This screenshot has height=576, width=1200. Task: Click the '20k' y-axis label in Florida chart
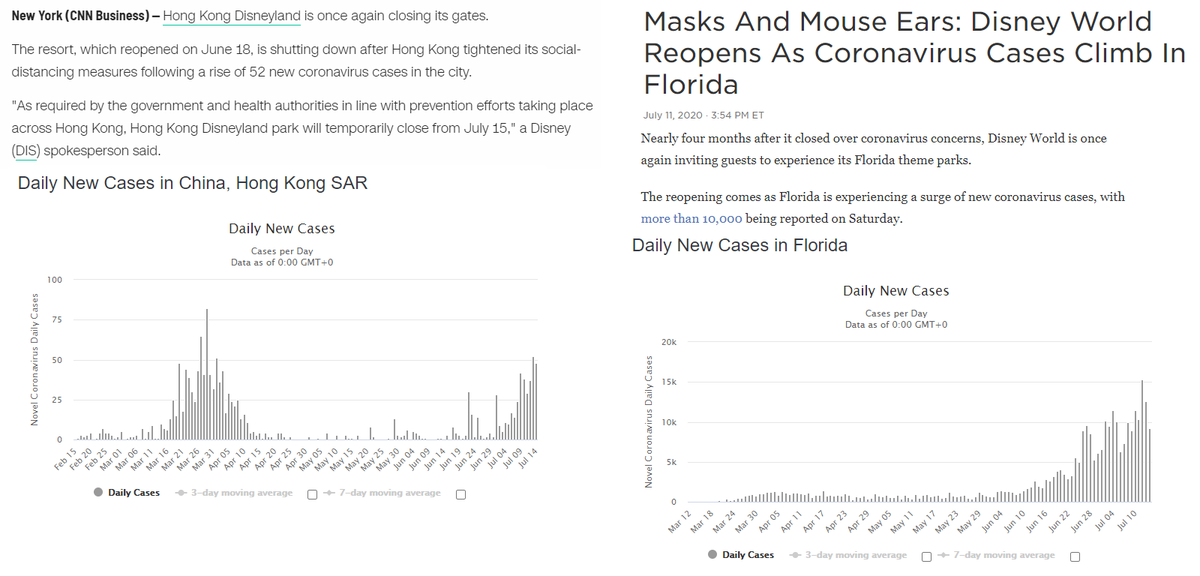tap(669, 342)
